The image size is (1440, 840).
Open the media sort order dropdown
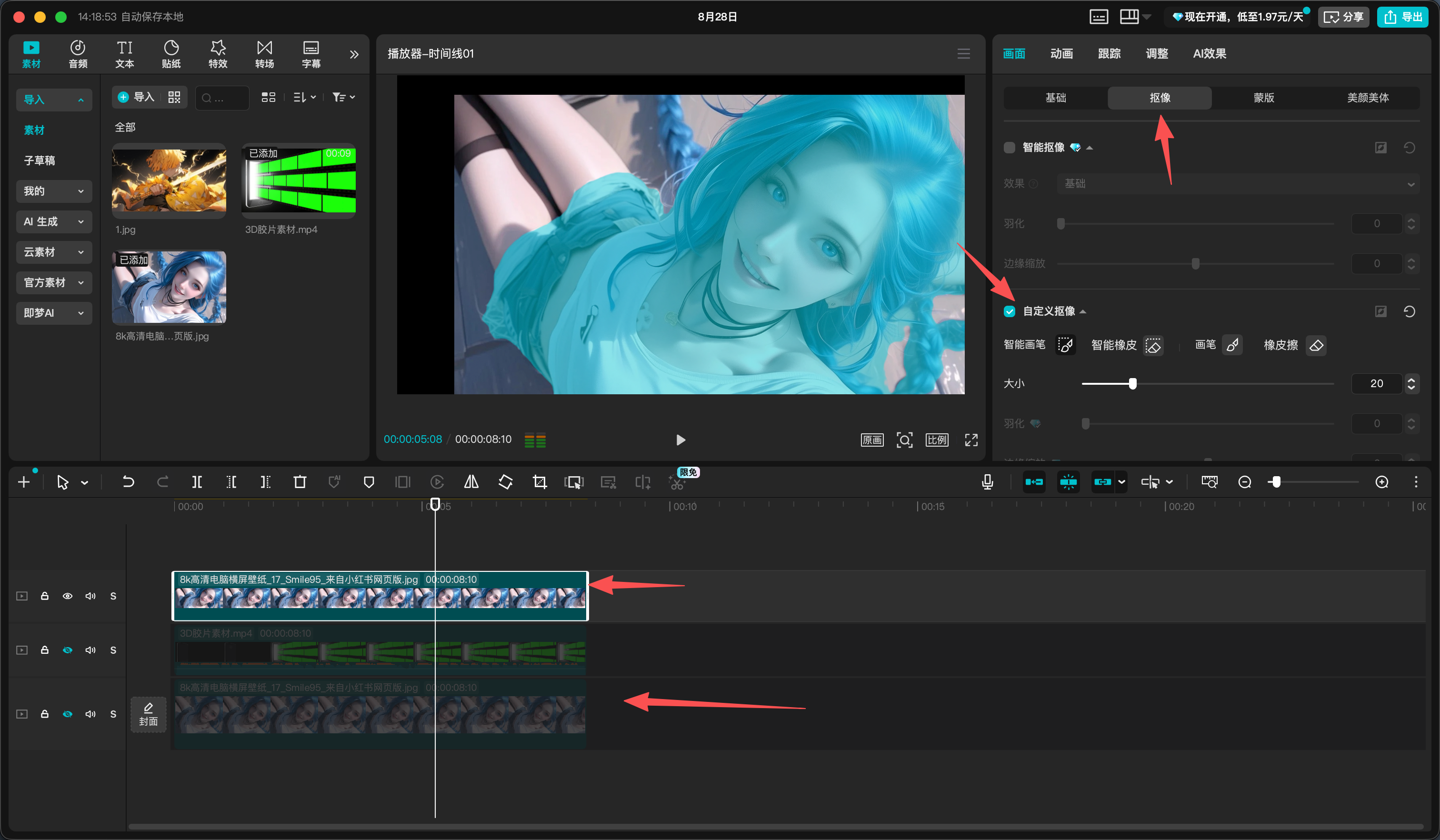pyautogui.click(x=305, y=97)
